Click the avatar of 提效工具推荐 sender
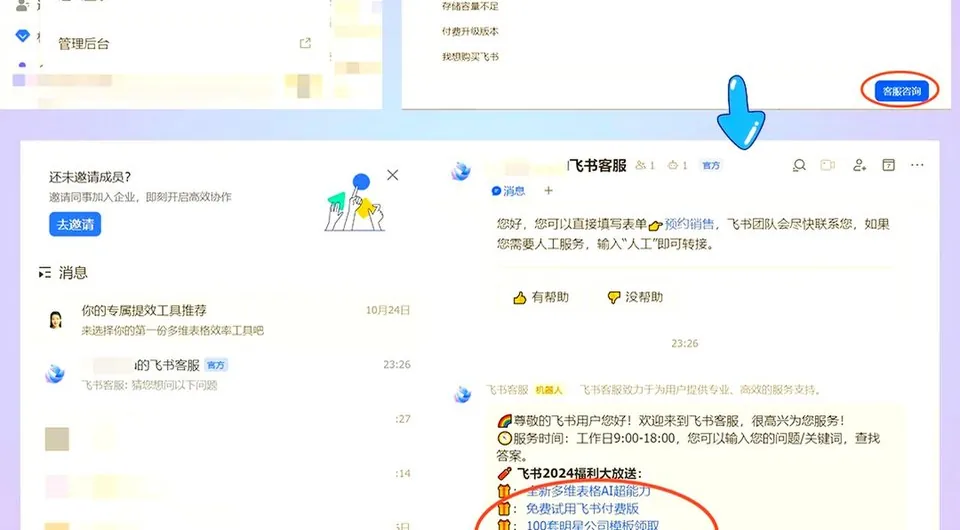 pos(56,319)
